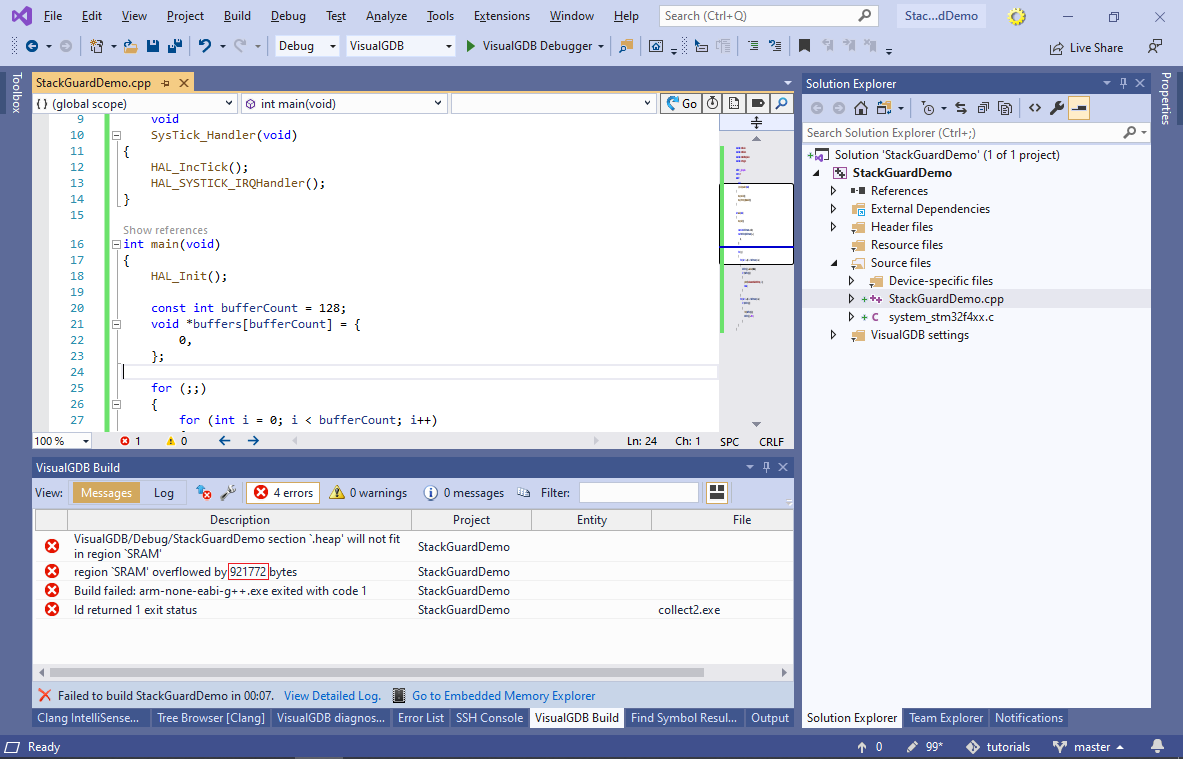Switch to the Team Explorer tab

tap(945, 718)
